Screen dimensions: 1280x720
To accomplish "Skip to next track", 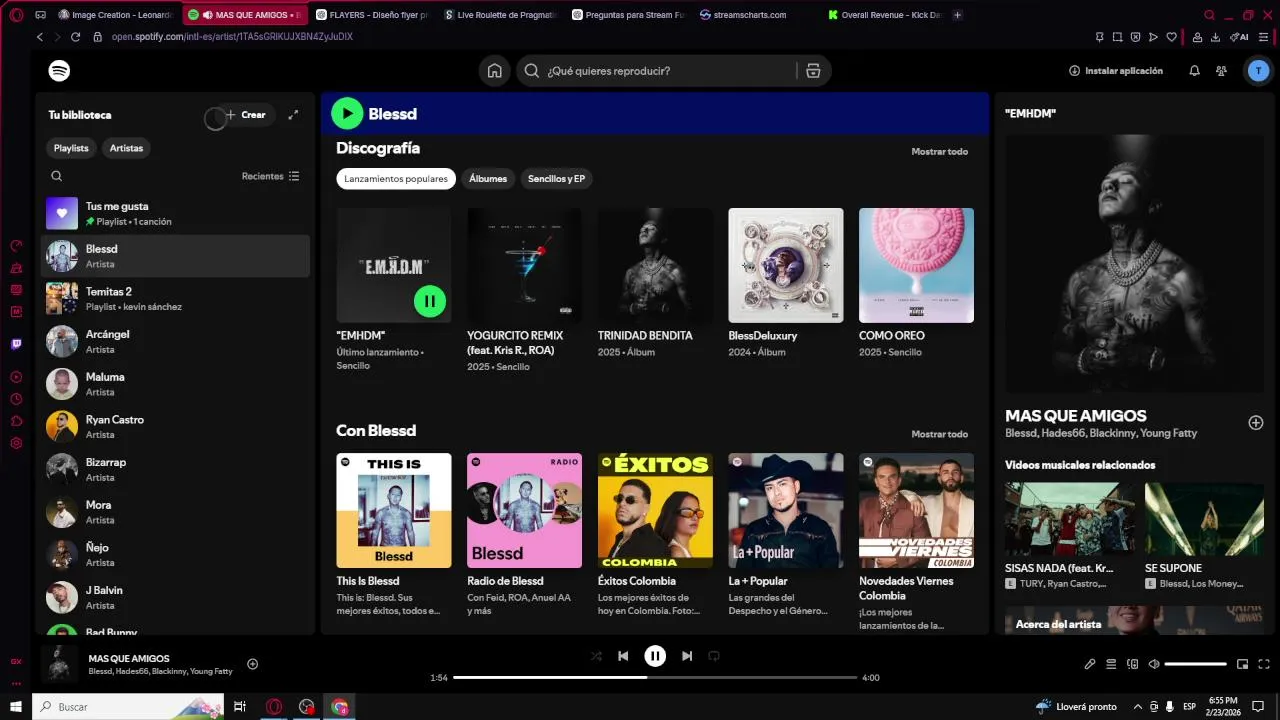I will [687, 656].
